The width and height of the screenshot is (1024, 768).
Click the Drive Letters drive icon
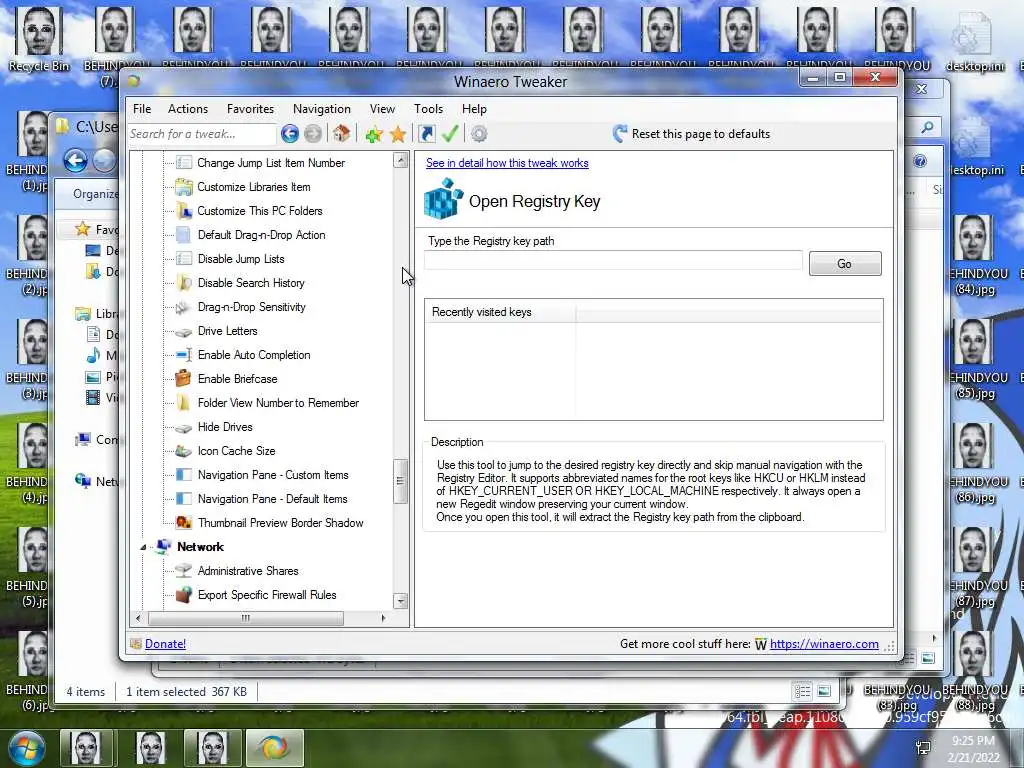[184, 332]
